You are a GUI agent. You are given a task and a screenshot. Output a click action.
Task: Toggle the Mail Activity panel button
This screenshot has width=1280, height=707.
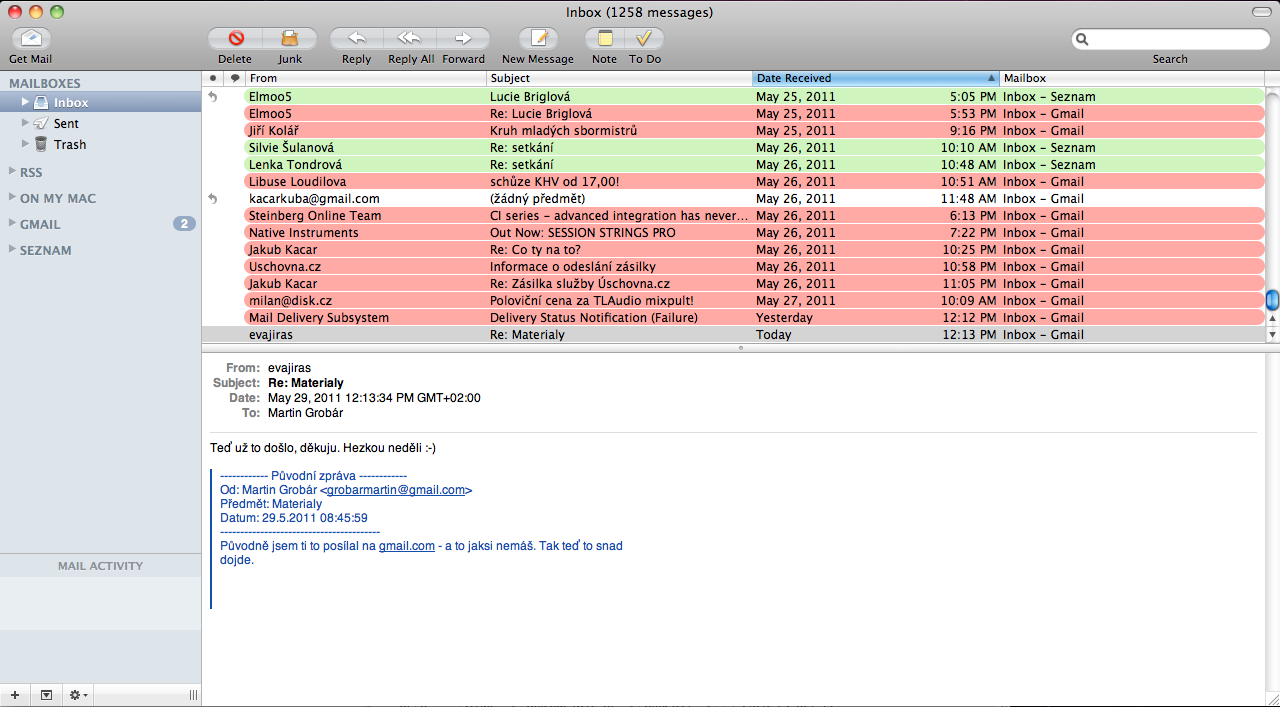(46, 694)
